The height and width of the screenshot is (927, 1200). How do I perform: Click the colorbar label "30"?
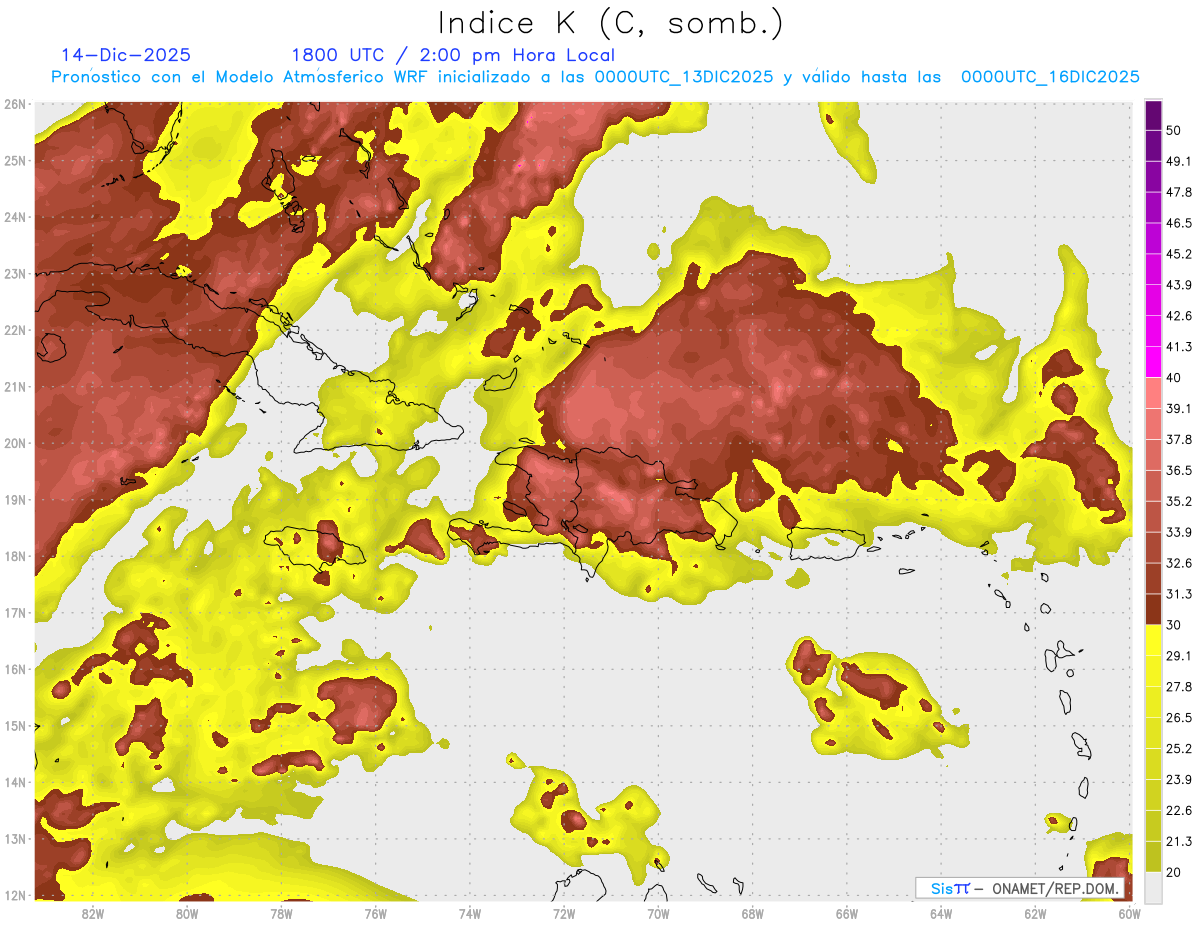pos(1173,625)
